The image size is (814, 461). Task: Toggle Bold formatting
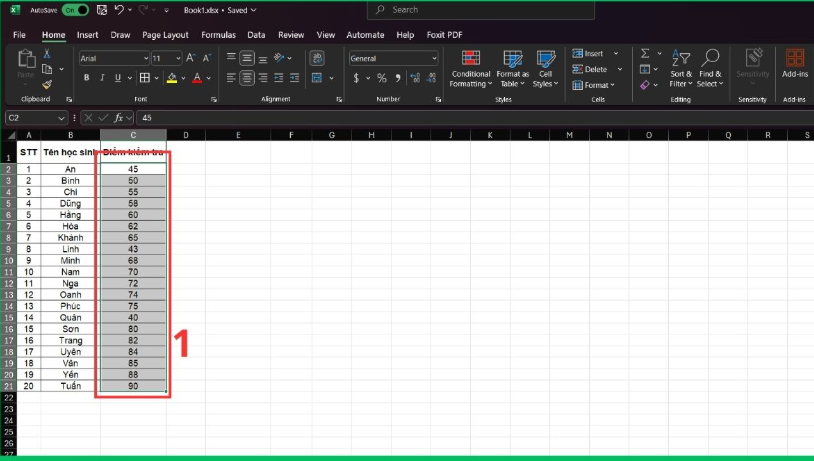point(87,78)
